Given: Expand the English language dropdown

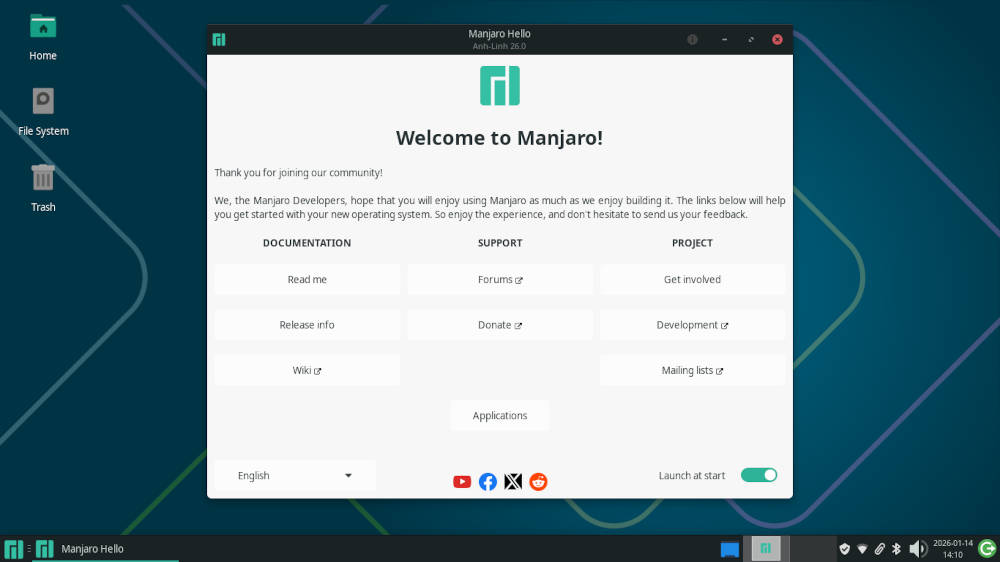Looking at the screenshot, I should (295, 476).
